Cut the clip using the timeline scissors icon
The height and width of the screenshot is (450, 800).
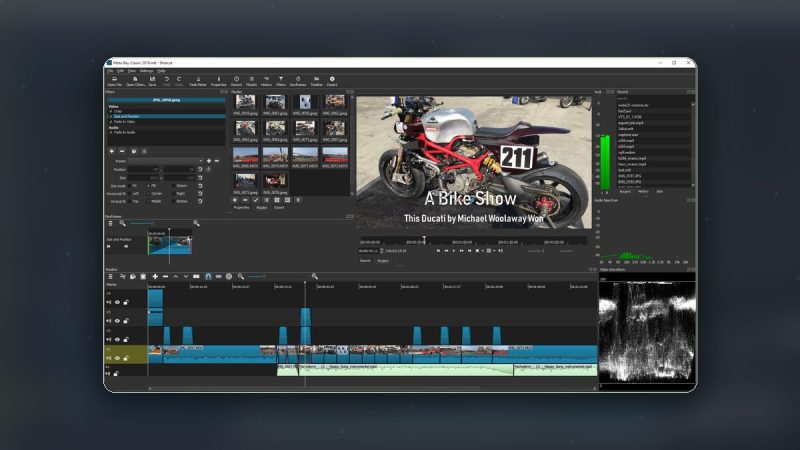pos(122,276)
